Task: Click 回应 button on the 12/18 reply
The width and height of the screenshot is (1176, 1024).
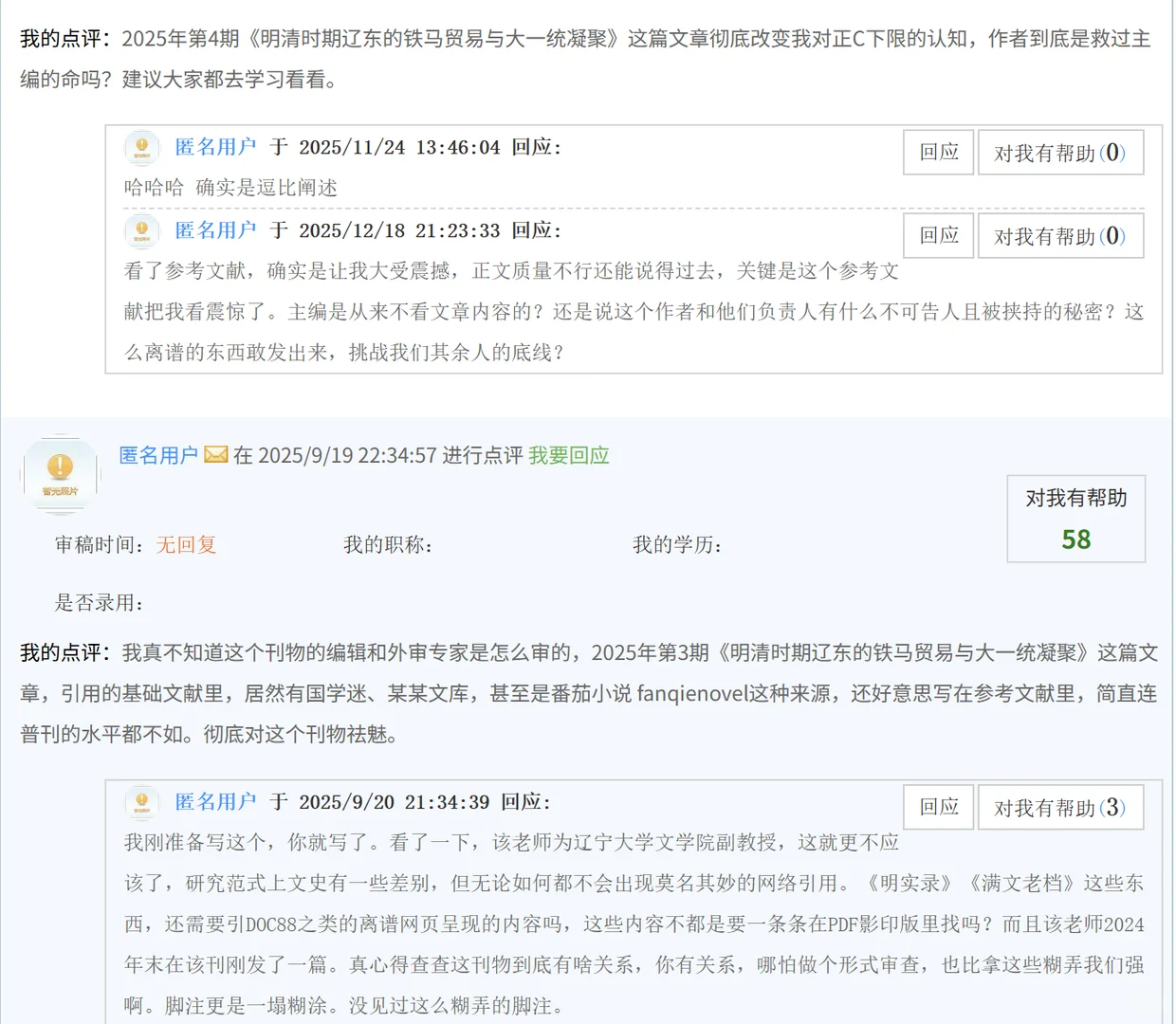Action: (937, 235)
